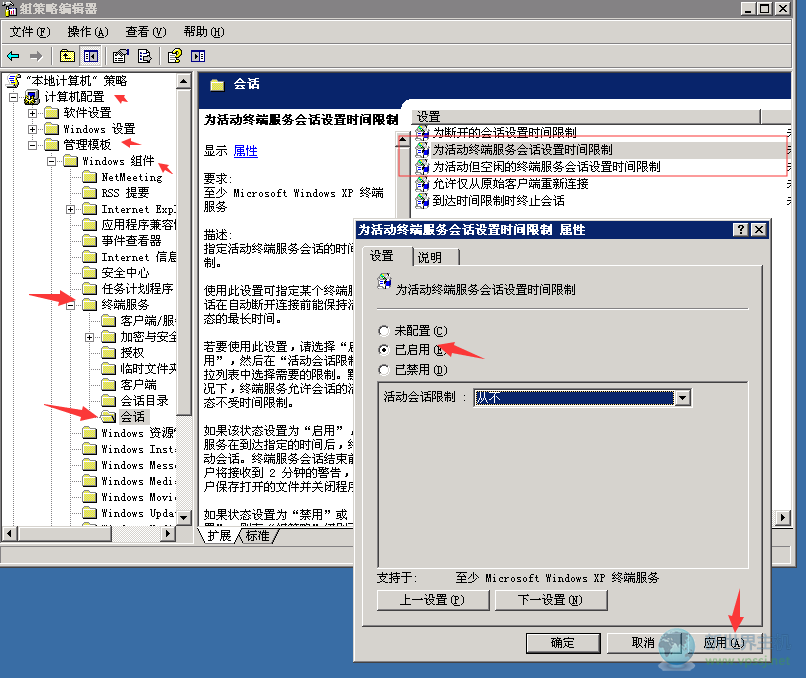Image resolution: width=806 pixels, height=678 pixels.
Task: Expand the Windows 设置 tree node
Action: 32,129
